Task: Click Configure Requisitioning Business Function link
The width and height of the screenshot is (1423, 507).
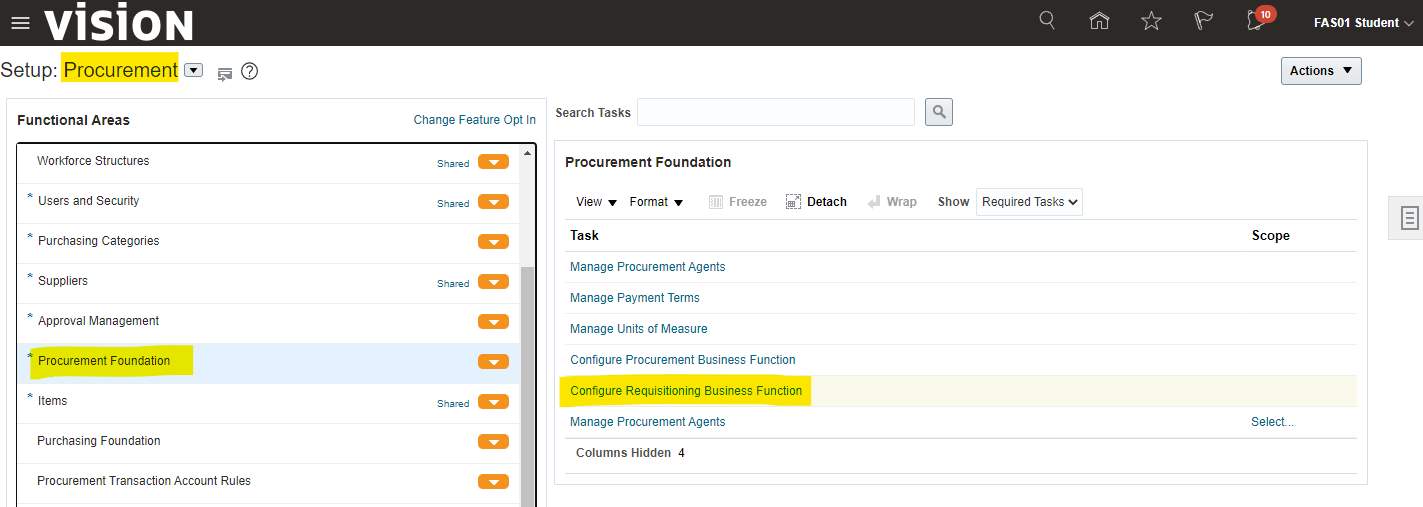Action: pos(686,391)
